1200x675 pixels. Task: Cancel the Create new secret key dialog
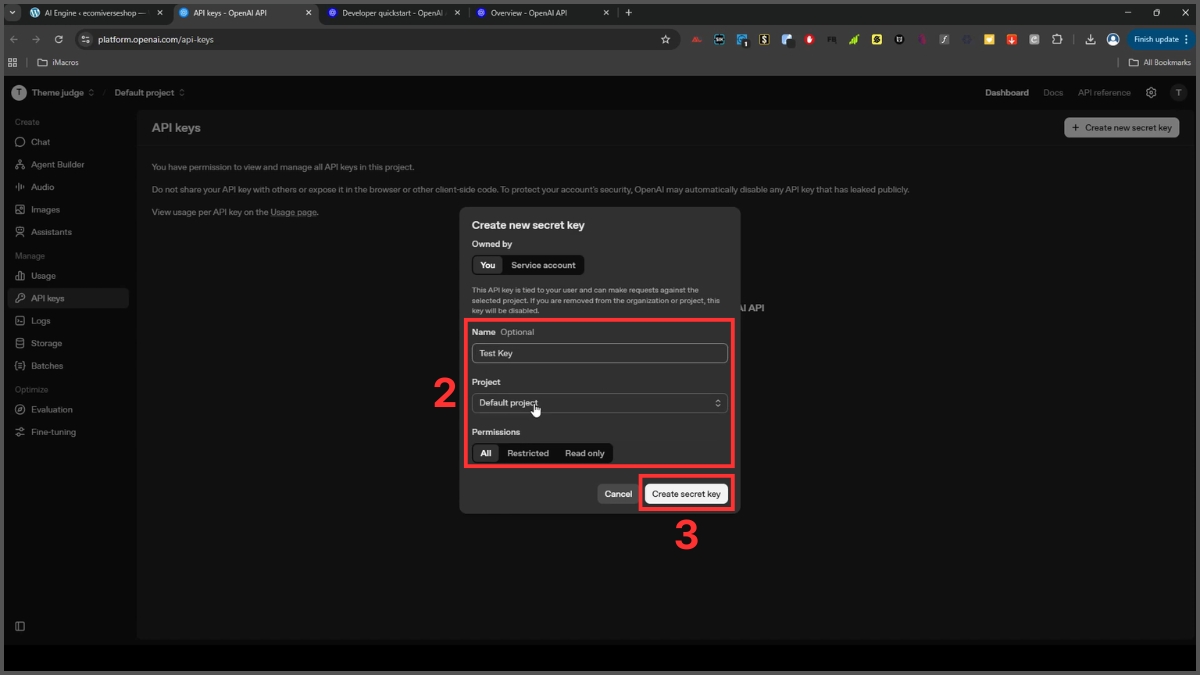pyautogui.click(x=618, y=494)
